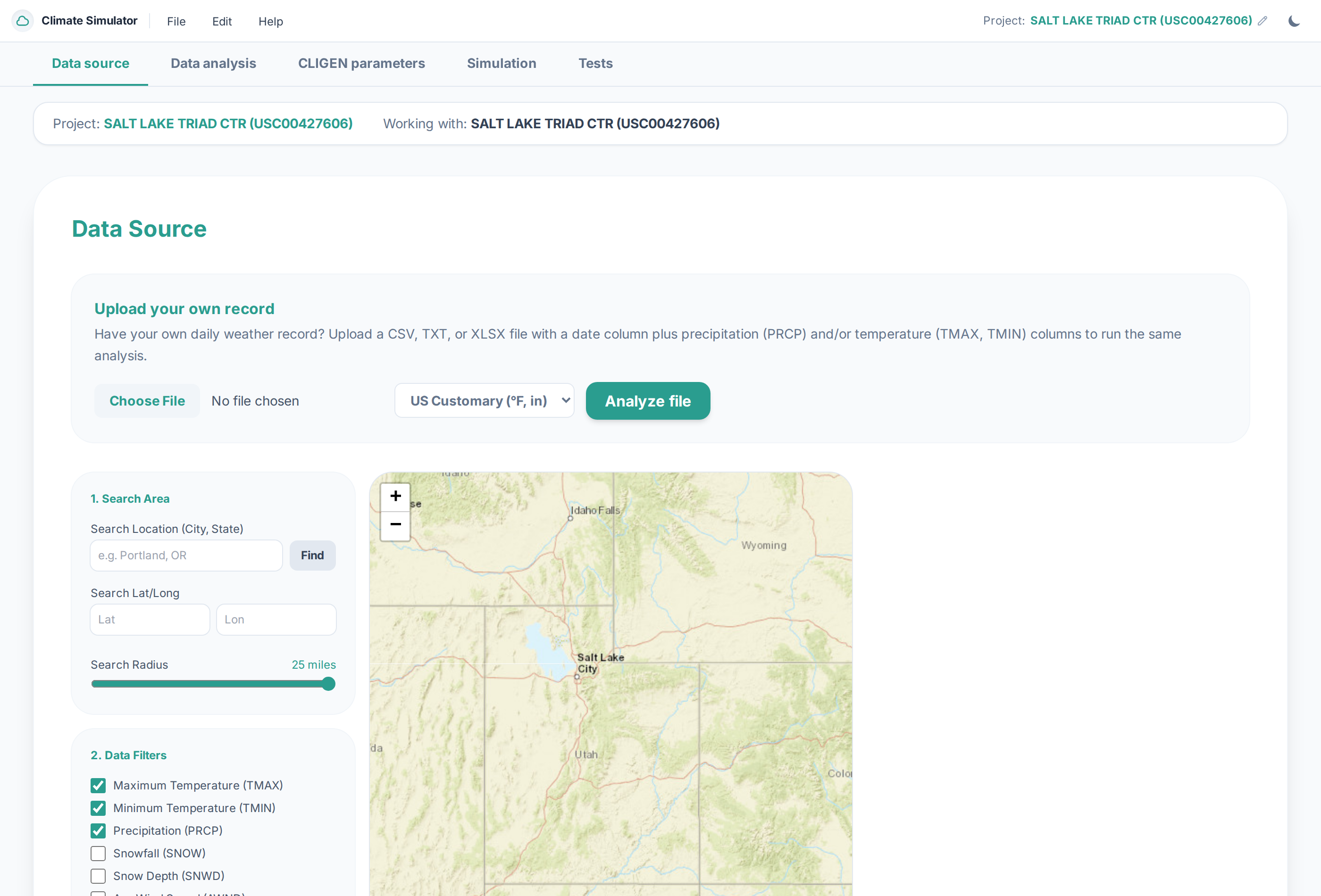Image resolution: width=1321 pixels, height=896 pixels.
Task: Click the Search Radius slider handle
Action: pyautogui.click(x=328, y=684)
